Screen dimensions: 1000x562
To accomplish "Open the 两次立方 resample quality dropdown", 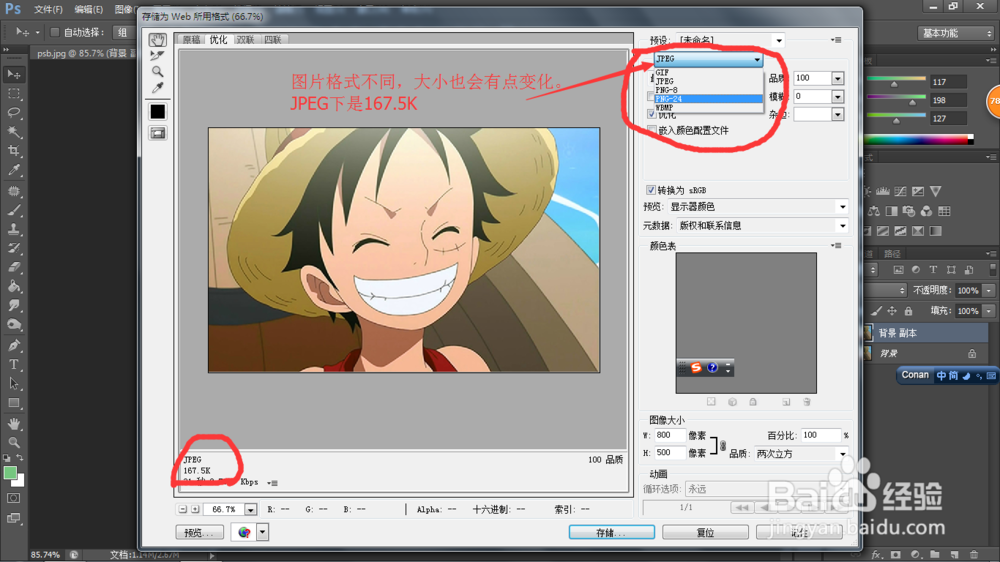I will [x=801, y=454].
